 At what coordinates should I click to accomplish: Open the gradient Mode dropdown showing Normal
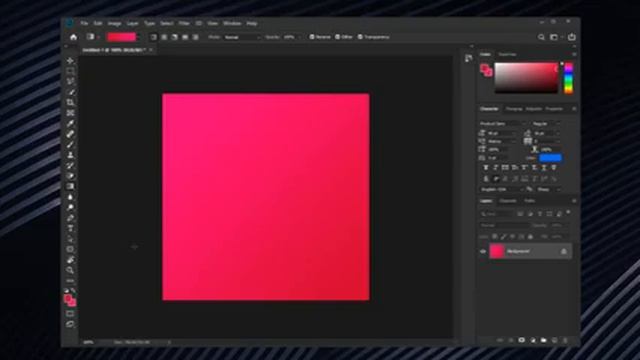coord(242,37)
